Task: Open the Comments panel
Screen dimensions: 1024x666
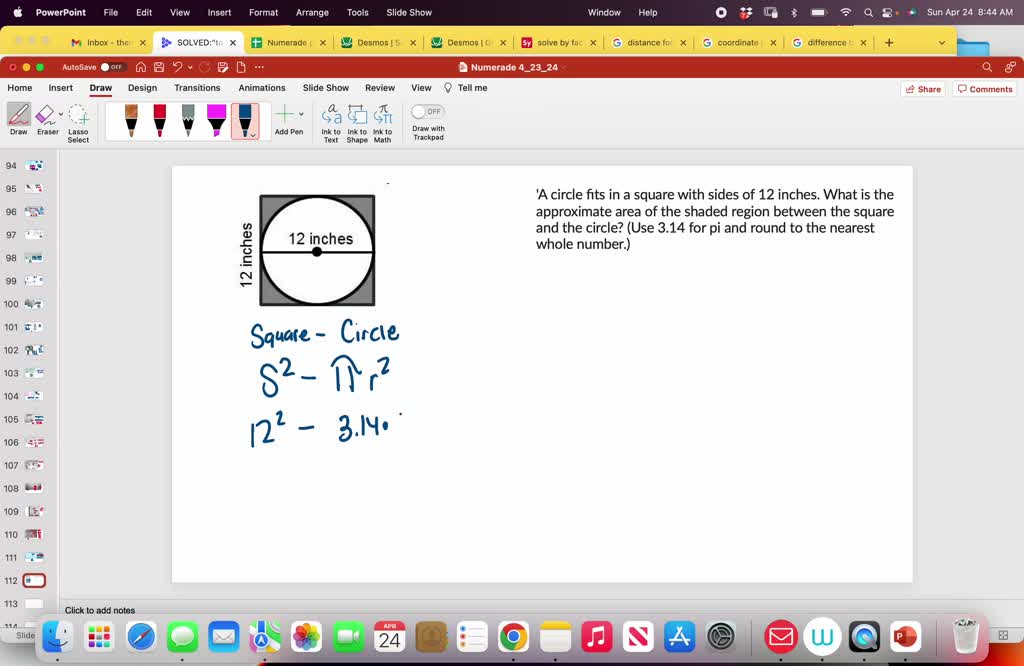Action: 984,89
